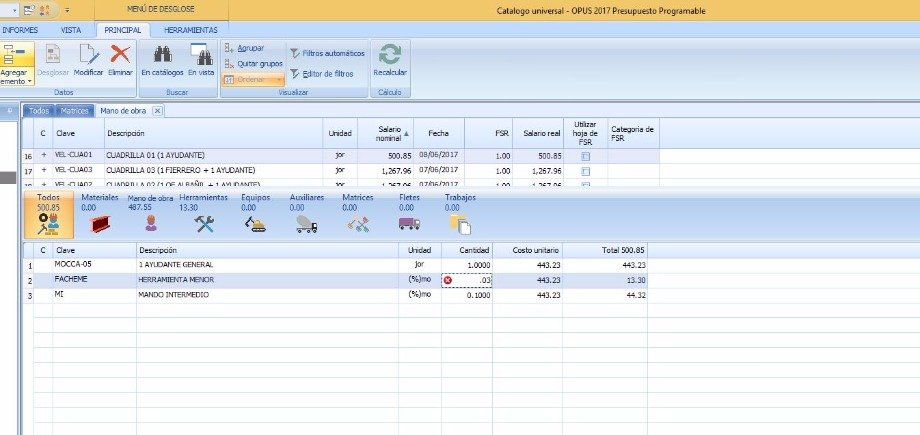Viewport: 920px width, 435px height.
Task: Open the HERRAMIENTAS ribbon tab
Action: point(190,30)
